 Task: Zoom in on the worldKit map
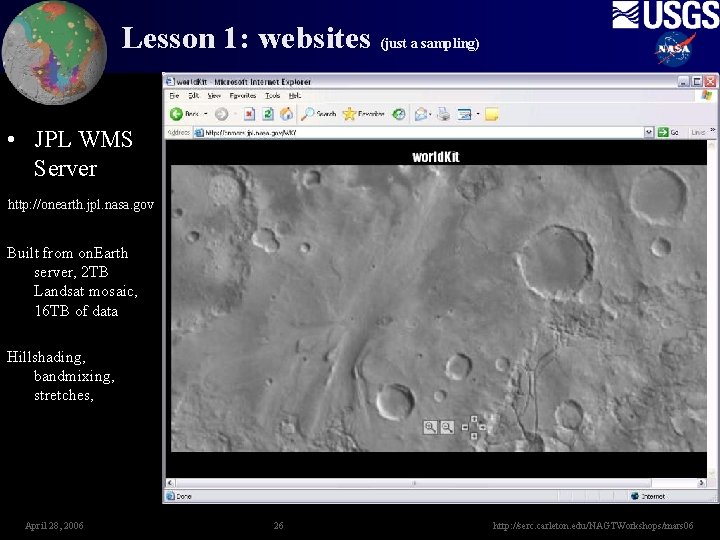pyautogui.click(x=430, y=428)
